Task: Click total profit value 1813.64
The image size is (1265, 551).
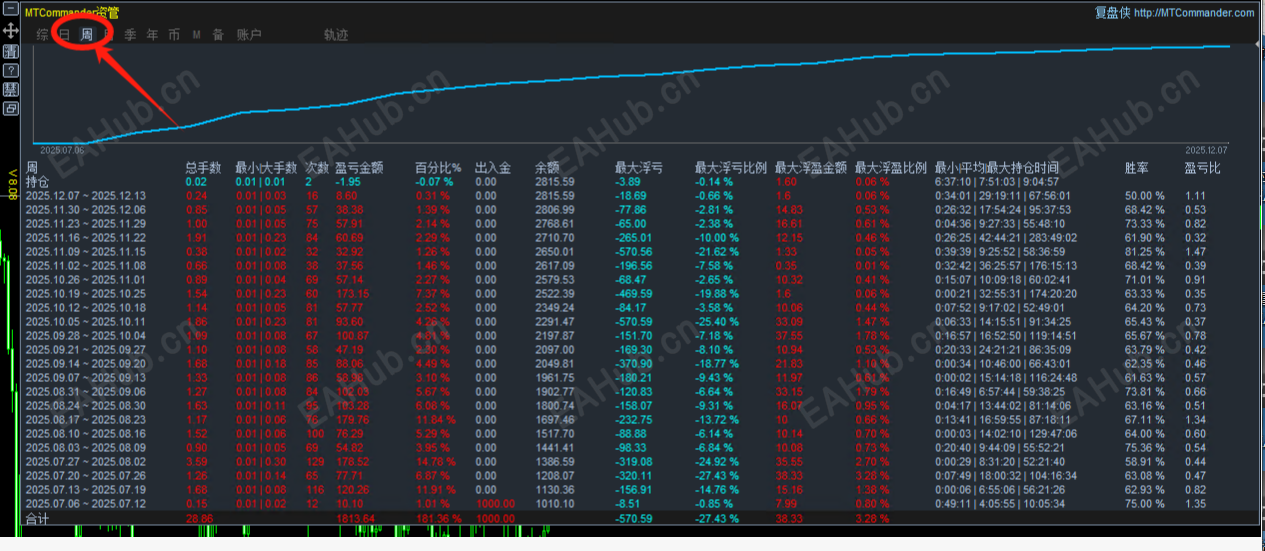Action: (x=356, y=519)
